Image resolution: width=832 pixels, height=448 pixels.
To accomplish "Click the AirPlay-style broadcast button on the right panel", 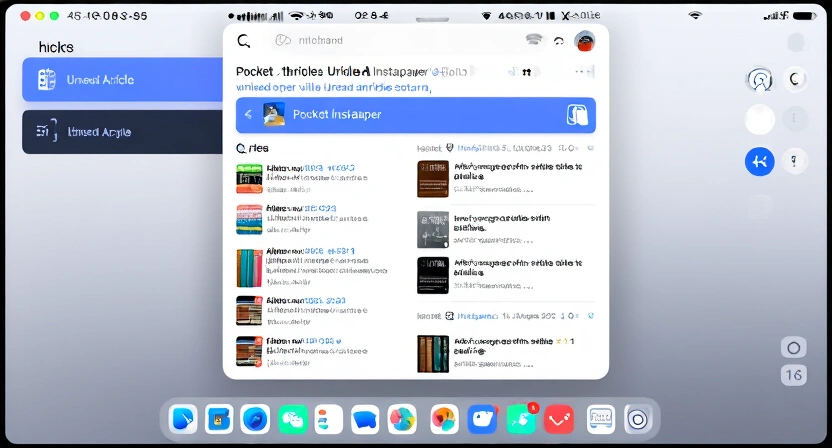I will pyautogui.click(x=760, y=80).
